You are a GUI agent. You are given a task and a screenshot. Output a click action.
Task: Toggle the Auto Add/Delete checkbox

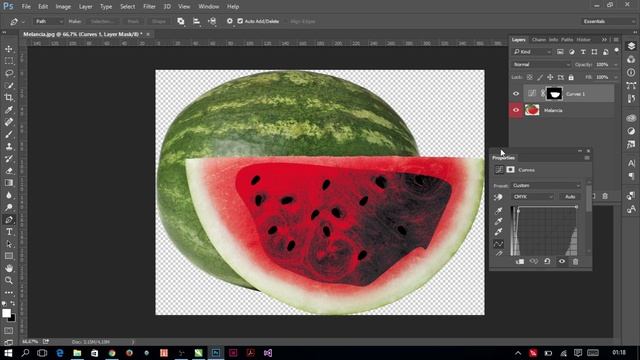[x=240, y=21]
